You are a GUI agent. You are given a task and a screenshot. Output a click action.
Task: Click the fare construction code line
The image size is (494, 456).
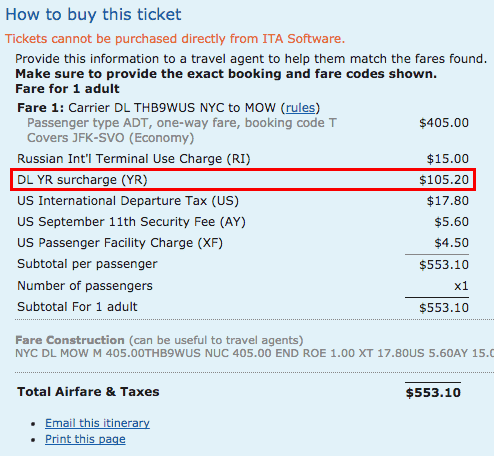coord(255,353)
